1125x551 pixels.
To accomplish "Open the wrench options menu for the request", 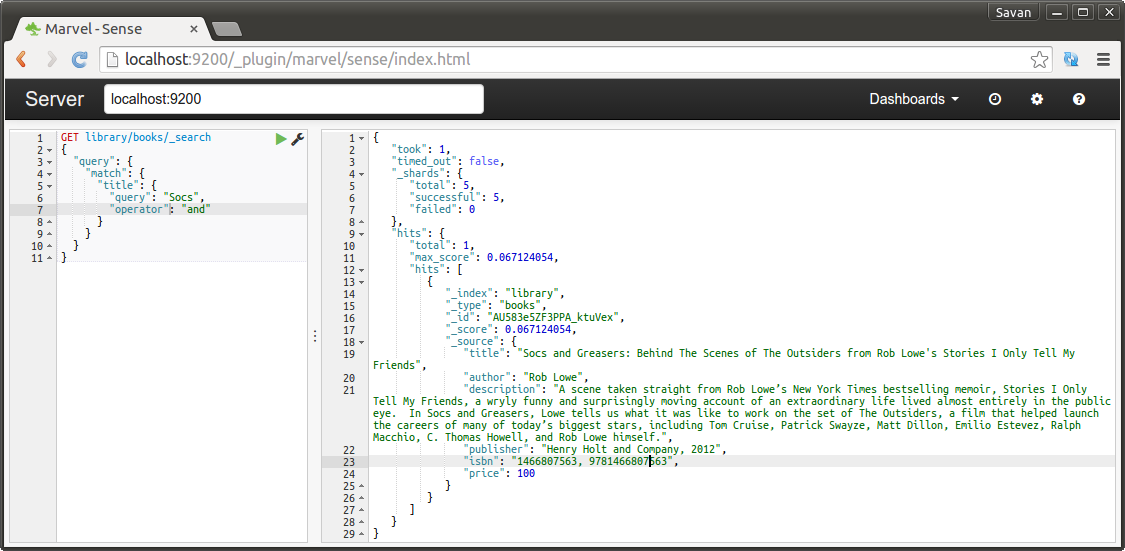I will pos(297,139).
